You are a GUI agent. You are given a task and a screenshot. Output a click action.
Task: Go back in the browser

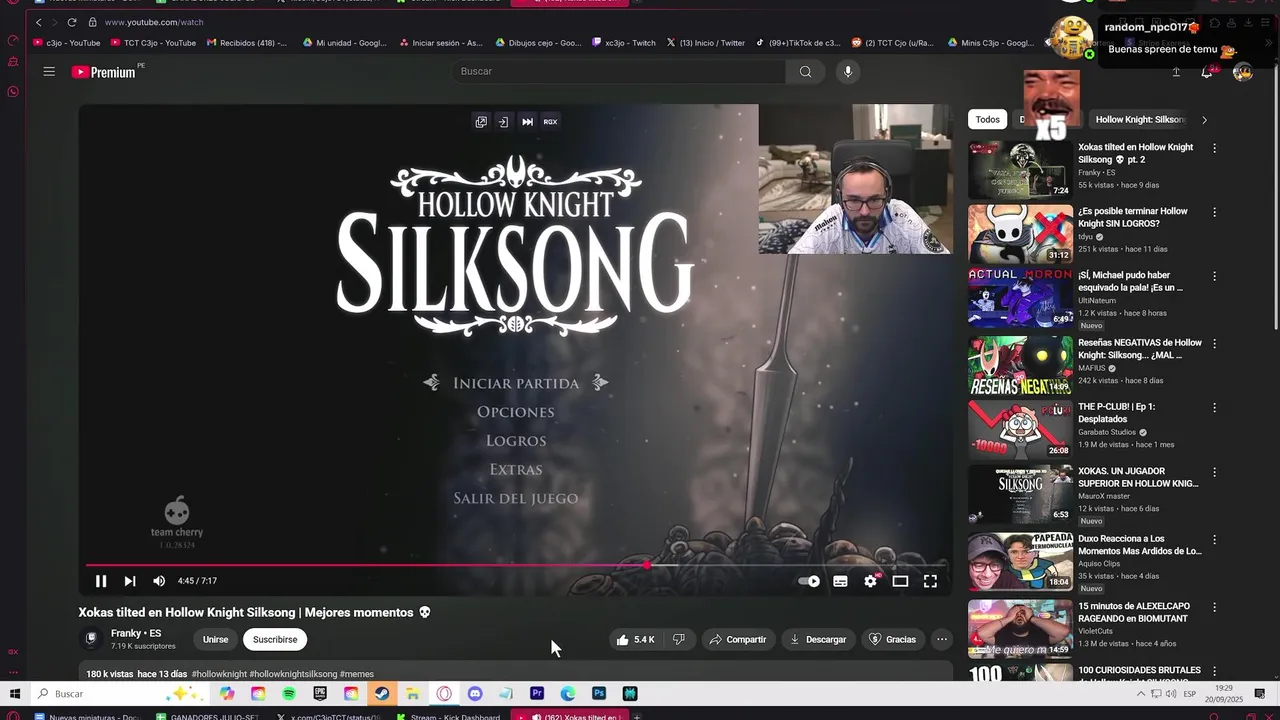[x=39, y=22]
